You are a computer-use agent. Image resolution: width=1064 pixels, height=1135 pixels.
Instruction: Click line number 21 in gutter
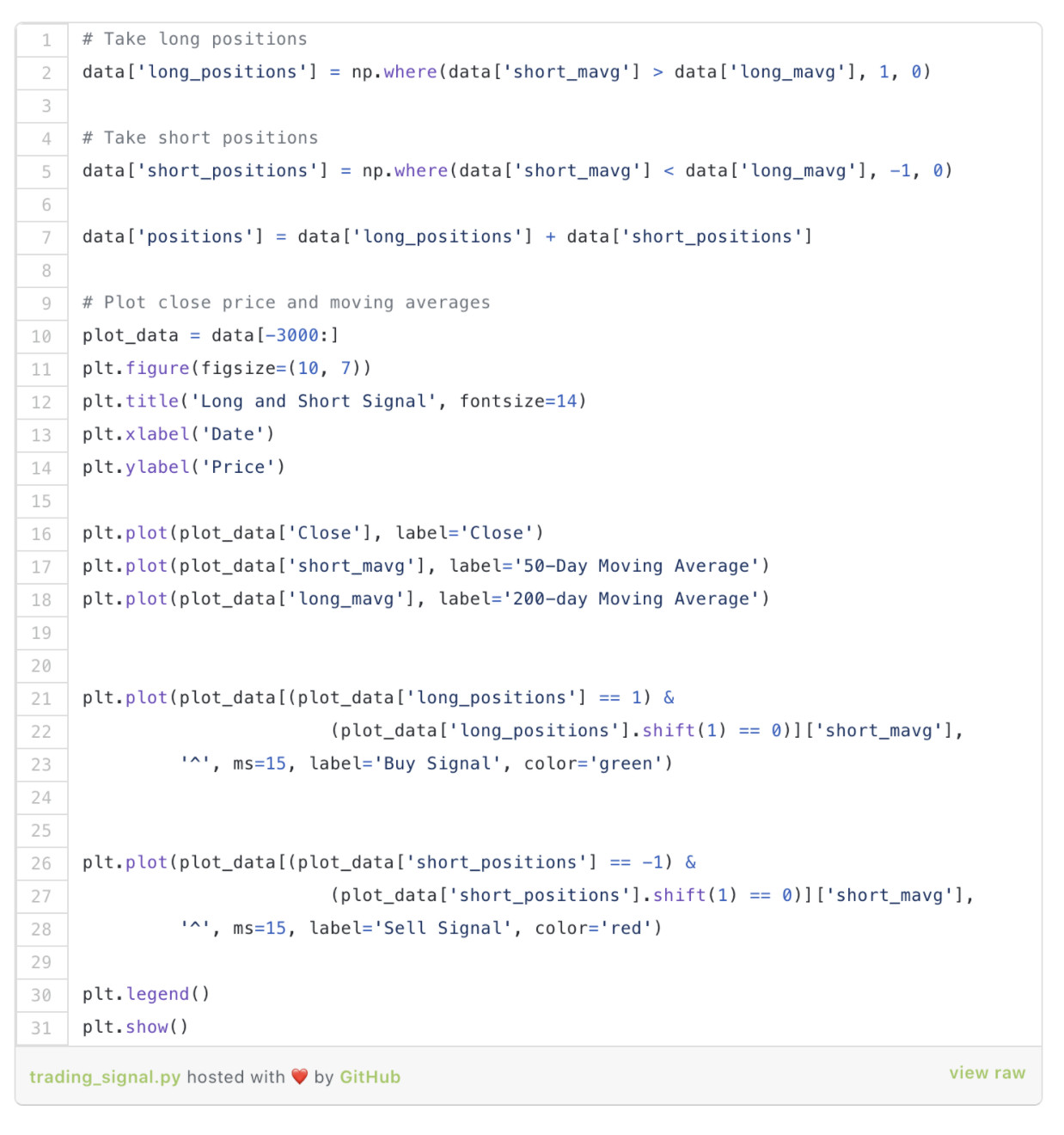41,699
